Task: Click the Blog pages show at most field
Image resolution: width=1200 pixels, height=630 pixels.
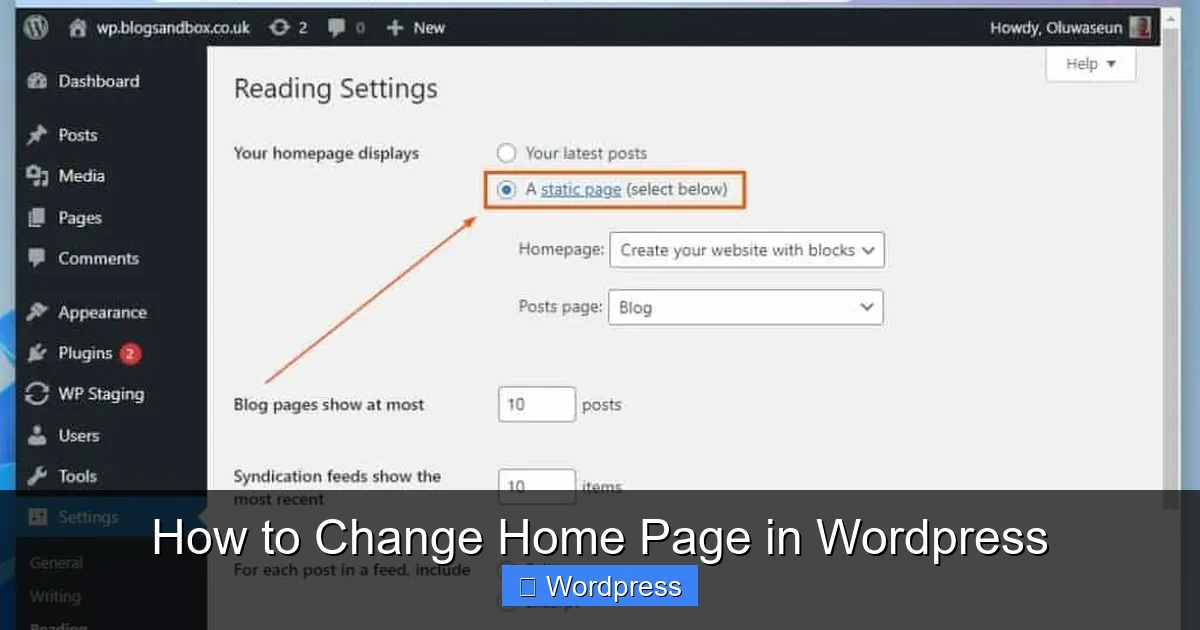Action: [536, 404]
